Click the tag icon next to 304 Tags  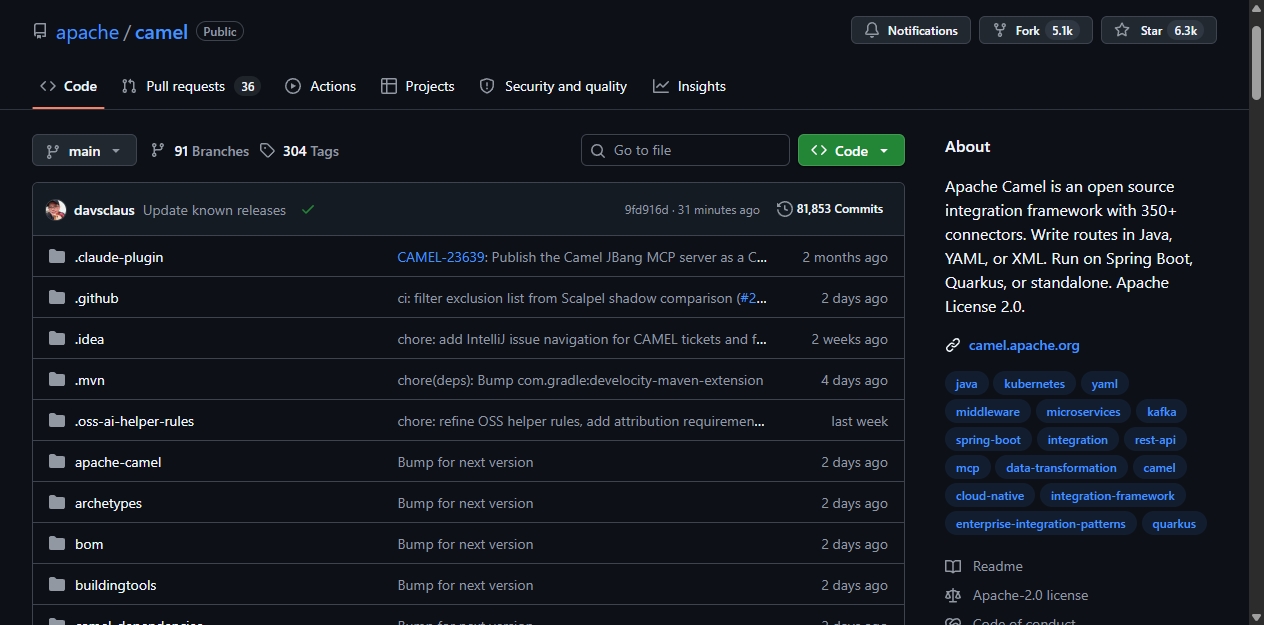pos(267,151)
